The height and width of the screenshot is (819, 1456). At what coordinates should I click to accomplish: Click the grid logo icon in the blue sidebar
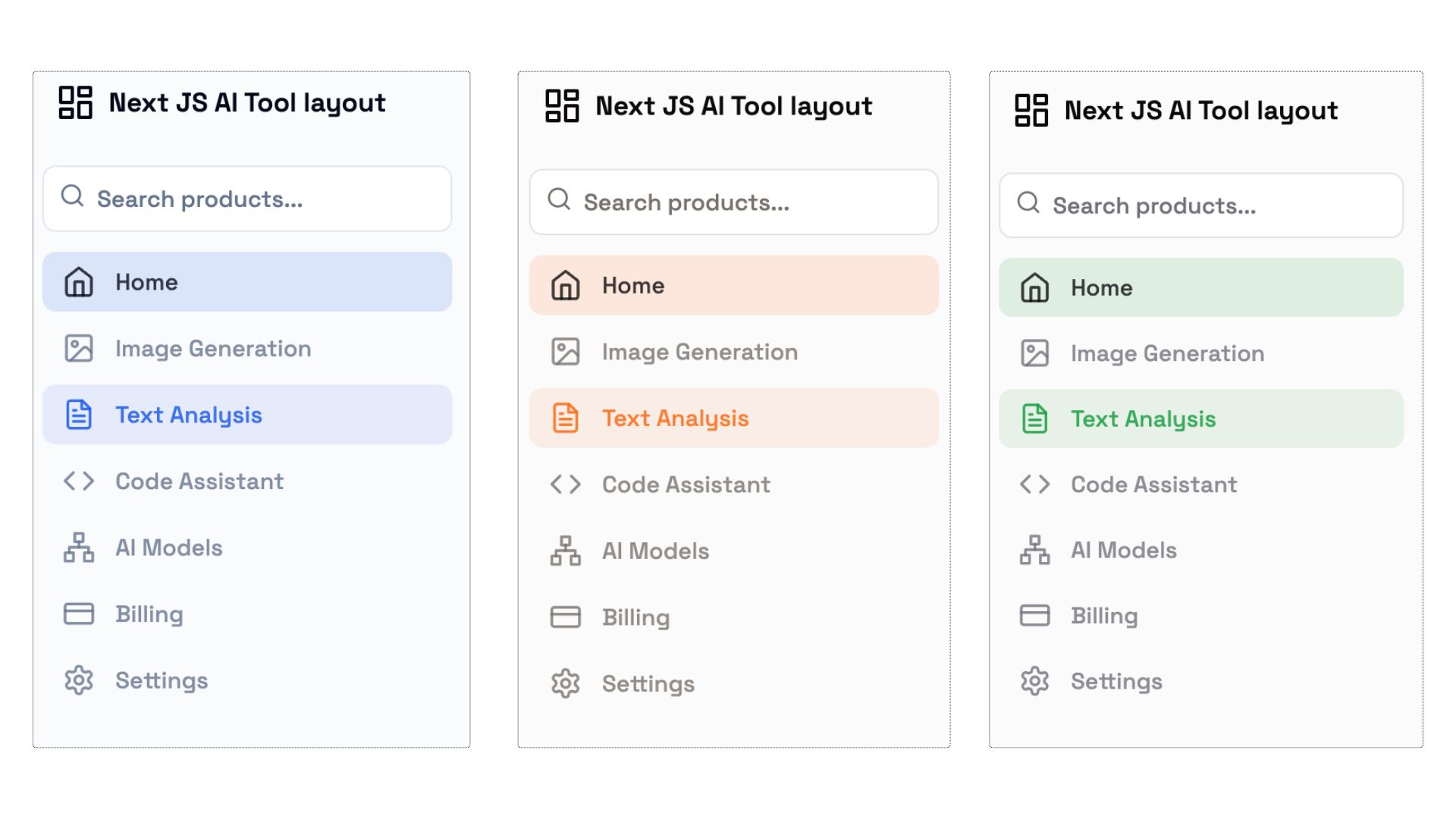76,102
